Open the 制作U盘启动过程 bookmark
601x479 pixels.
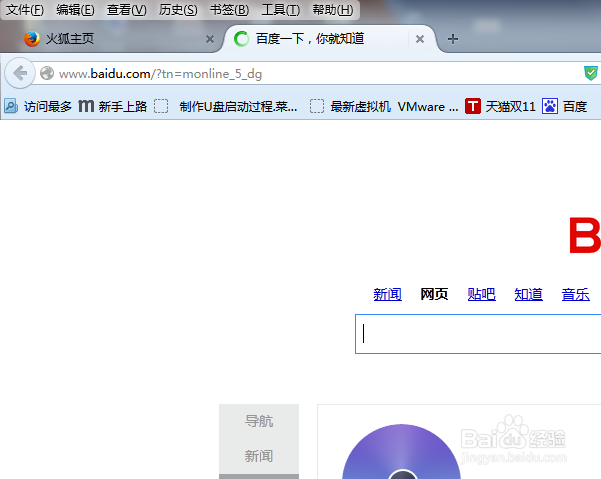pyautogui.click(x=226, y=106)
